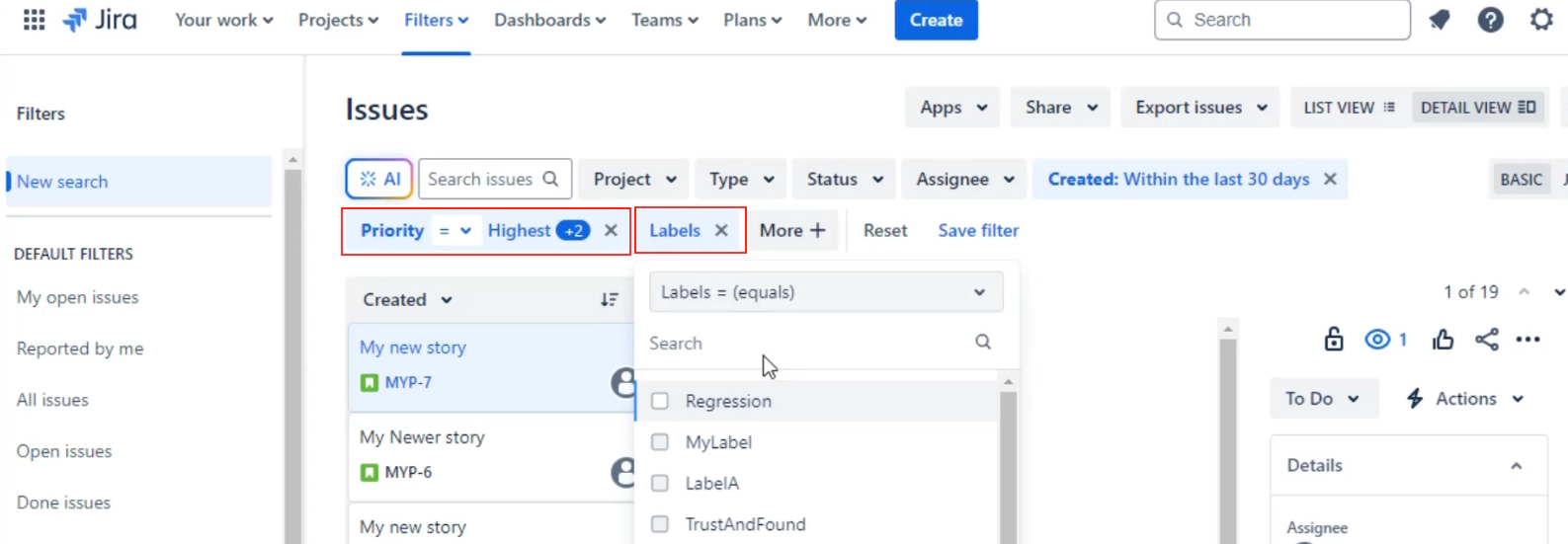1568x544 pixels.
Task: Check the LabelA checkbox
Action: [660, 483]
